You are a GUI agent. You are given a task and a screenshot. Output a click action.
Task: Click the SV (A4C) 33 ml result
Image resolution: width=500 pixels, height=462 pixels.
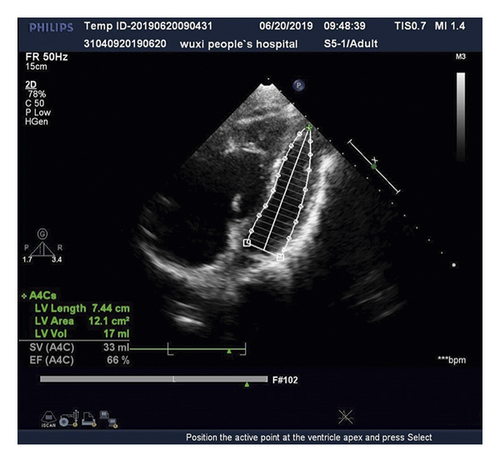(79, 347)
